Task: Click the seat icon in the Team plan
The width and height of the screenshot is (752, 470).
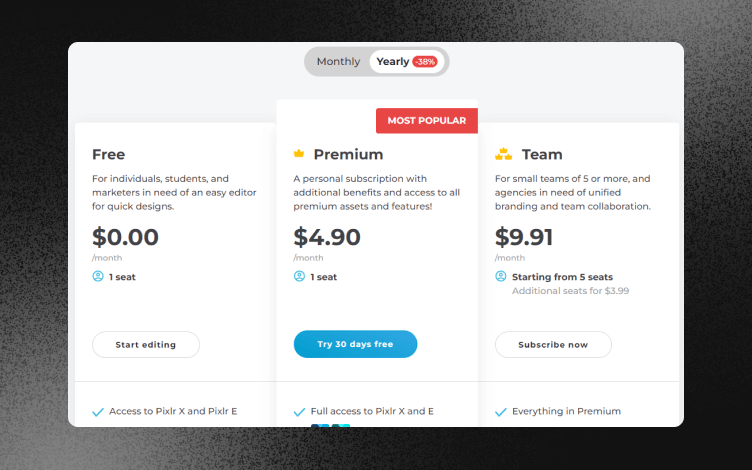Action: pos(500,276)
